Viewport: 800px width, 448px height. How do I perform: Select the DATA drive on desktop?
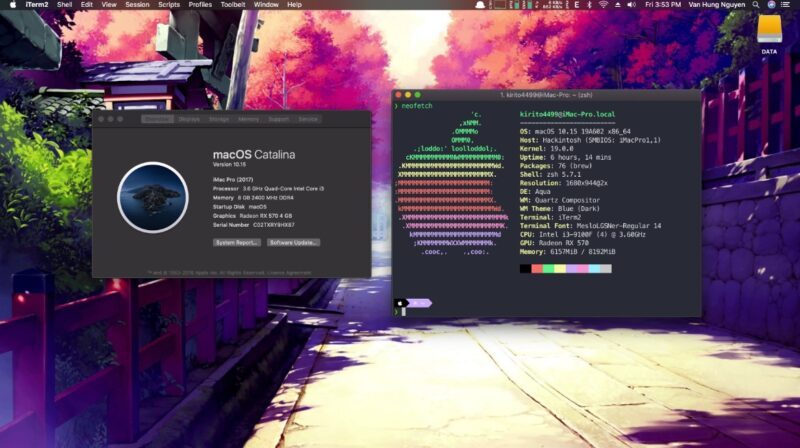(x=769, y=34)
